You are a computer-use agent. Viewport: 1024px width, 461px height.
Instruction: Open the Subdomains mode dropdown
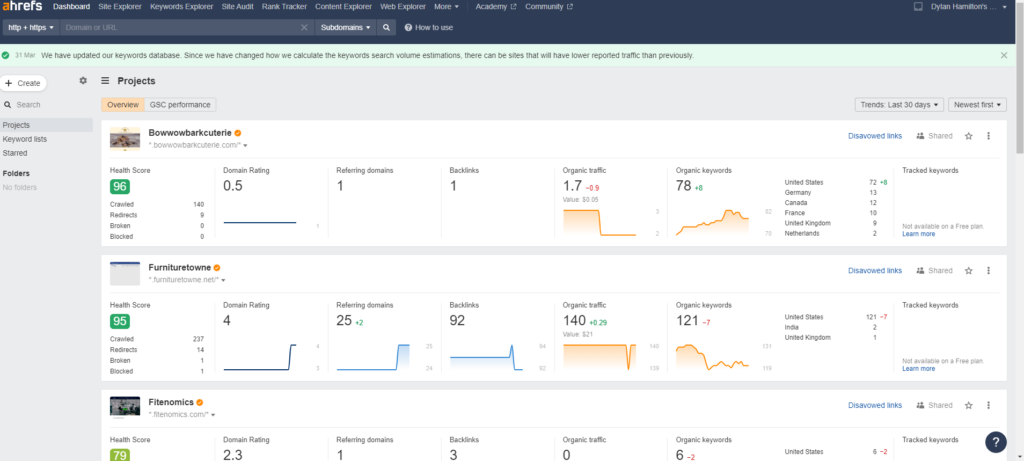[x=346, y=27]
